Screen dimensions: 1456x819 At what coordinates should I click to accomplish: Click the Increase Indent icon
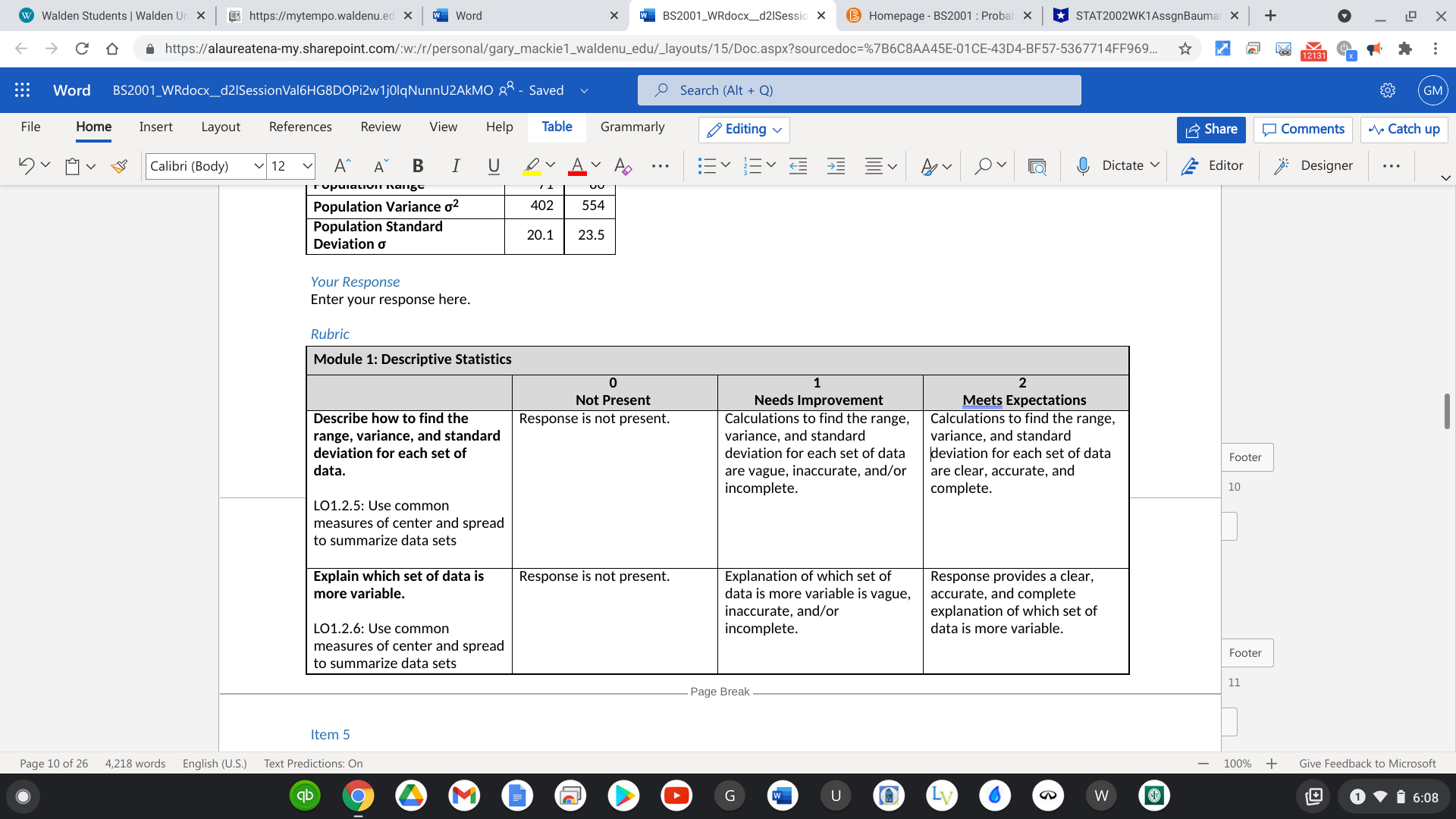pos(836,166)
